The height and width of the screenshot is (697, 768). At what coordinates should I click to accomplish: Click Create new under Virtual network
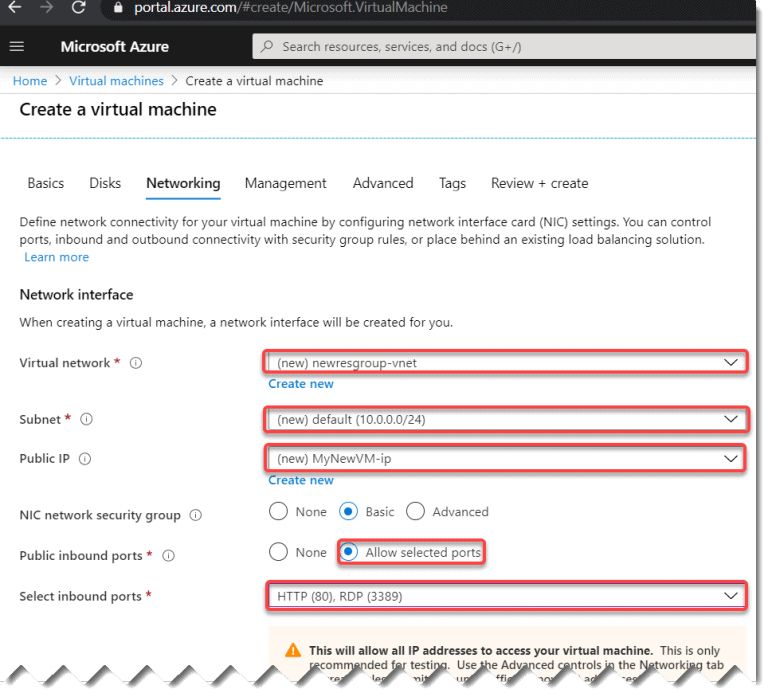(301, 385)
